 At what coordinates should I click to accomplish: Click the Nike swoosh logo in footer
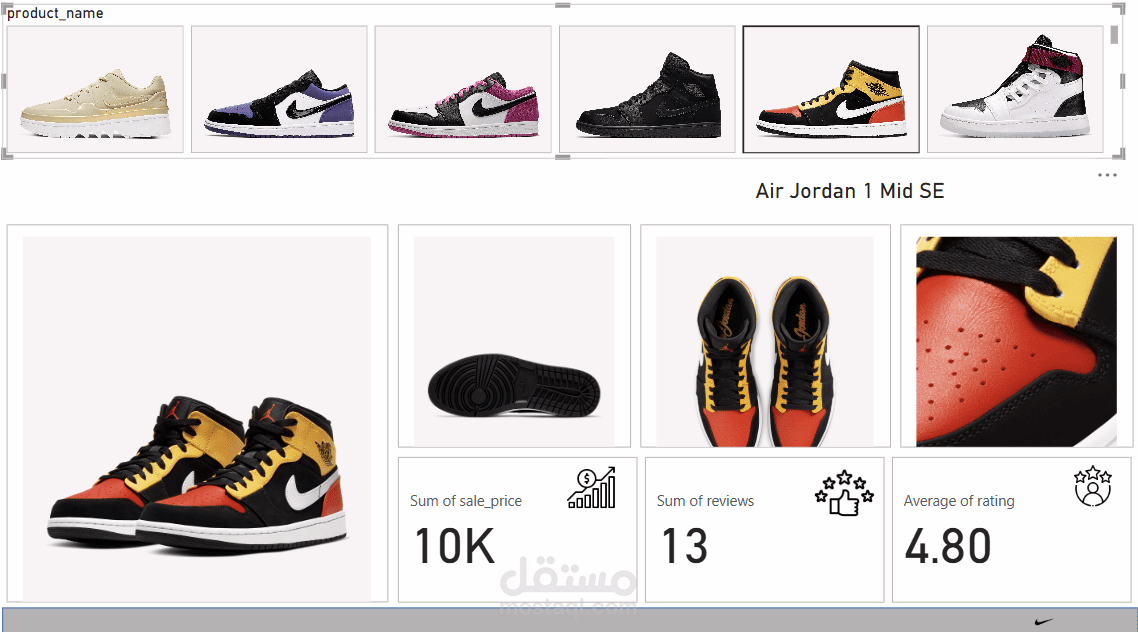tap(1043, 621)
